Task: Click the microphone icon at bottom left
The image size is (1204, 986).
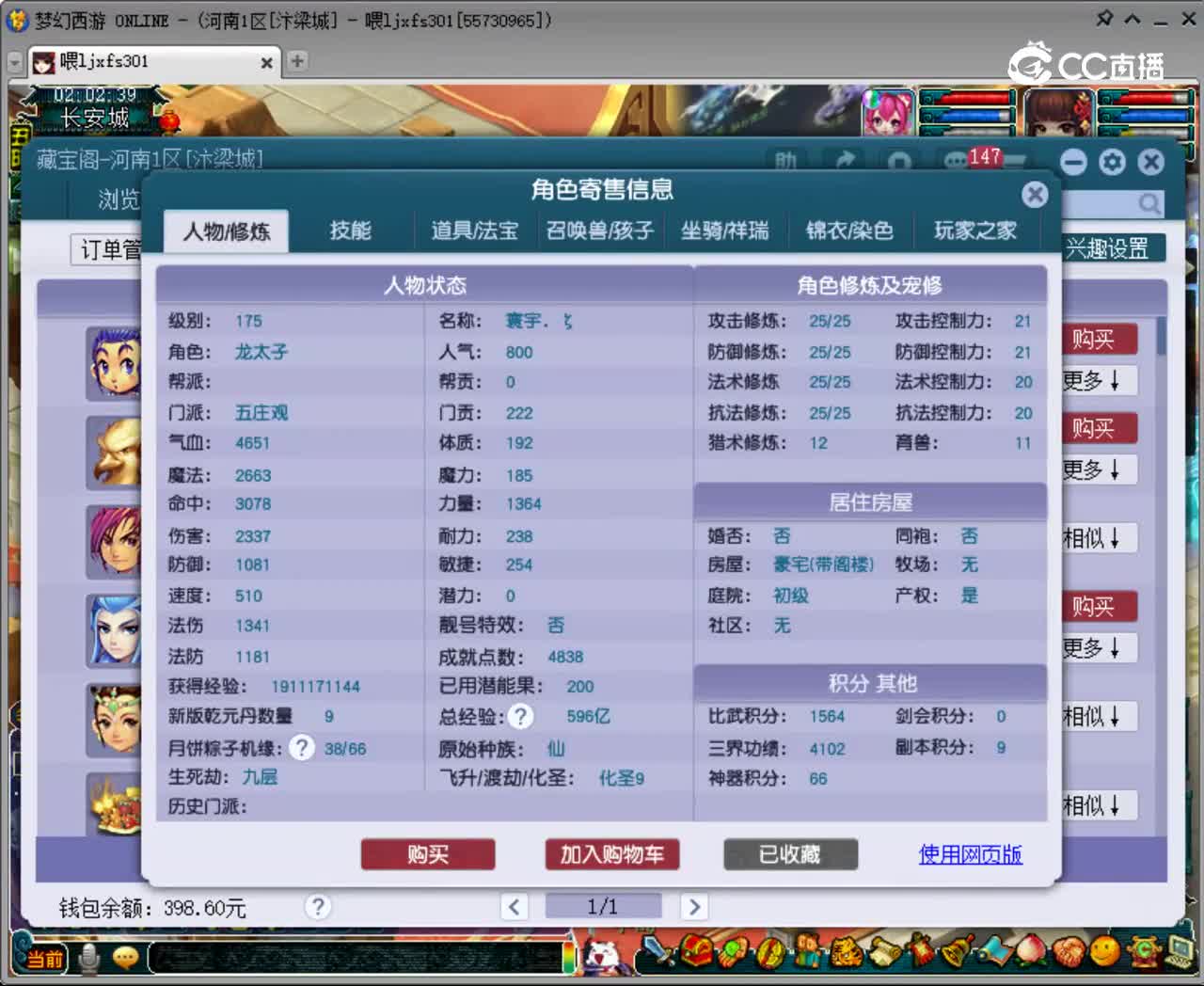Action: click(90, 958)
